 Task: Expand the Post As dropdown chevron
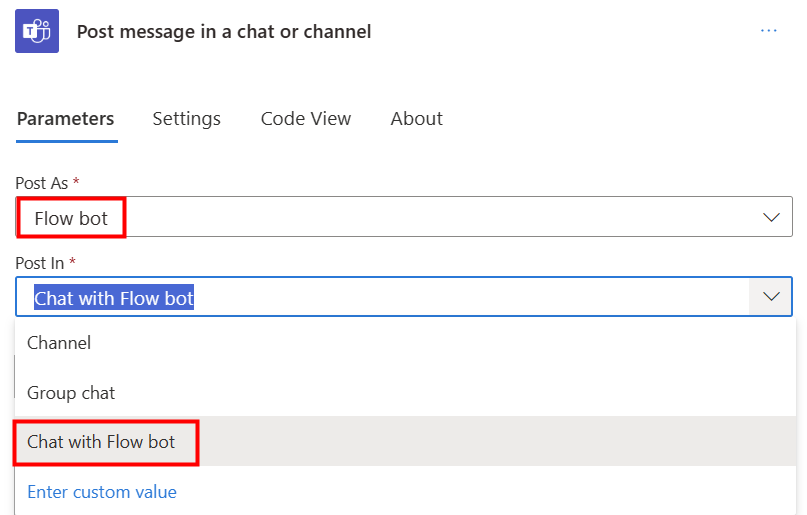pos(770,217)
